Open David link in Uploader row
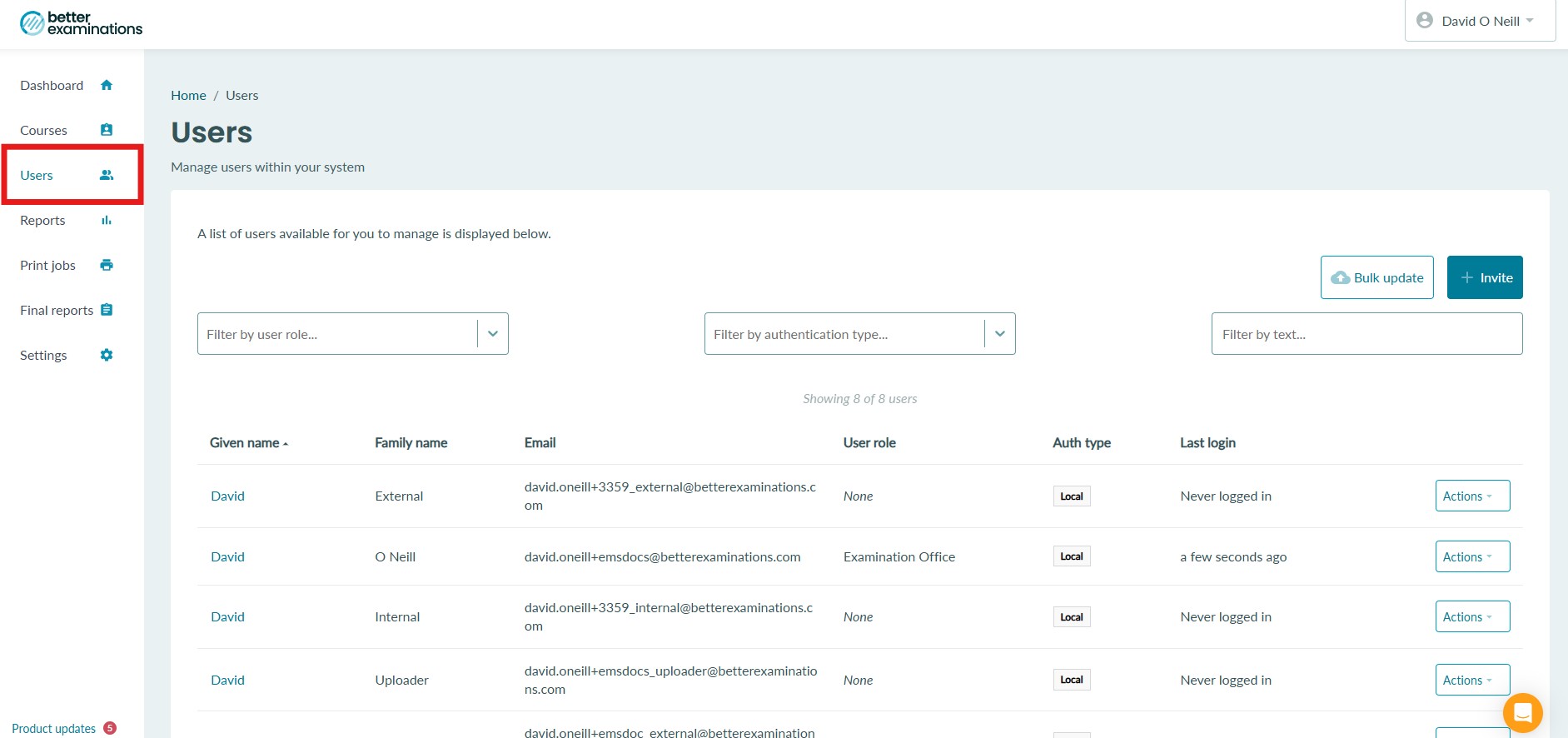This screenshot has width=1568, height=738. [x=227, y=680]
